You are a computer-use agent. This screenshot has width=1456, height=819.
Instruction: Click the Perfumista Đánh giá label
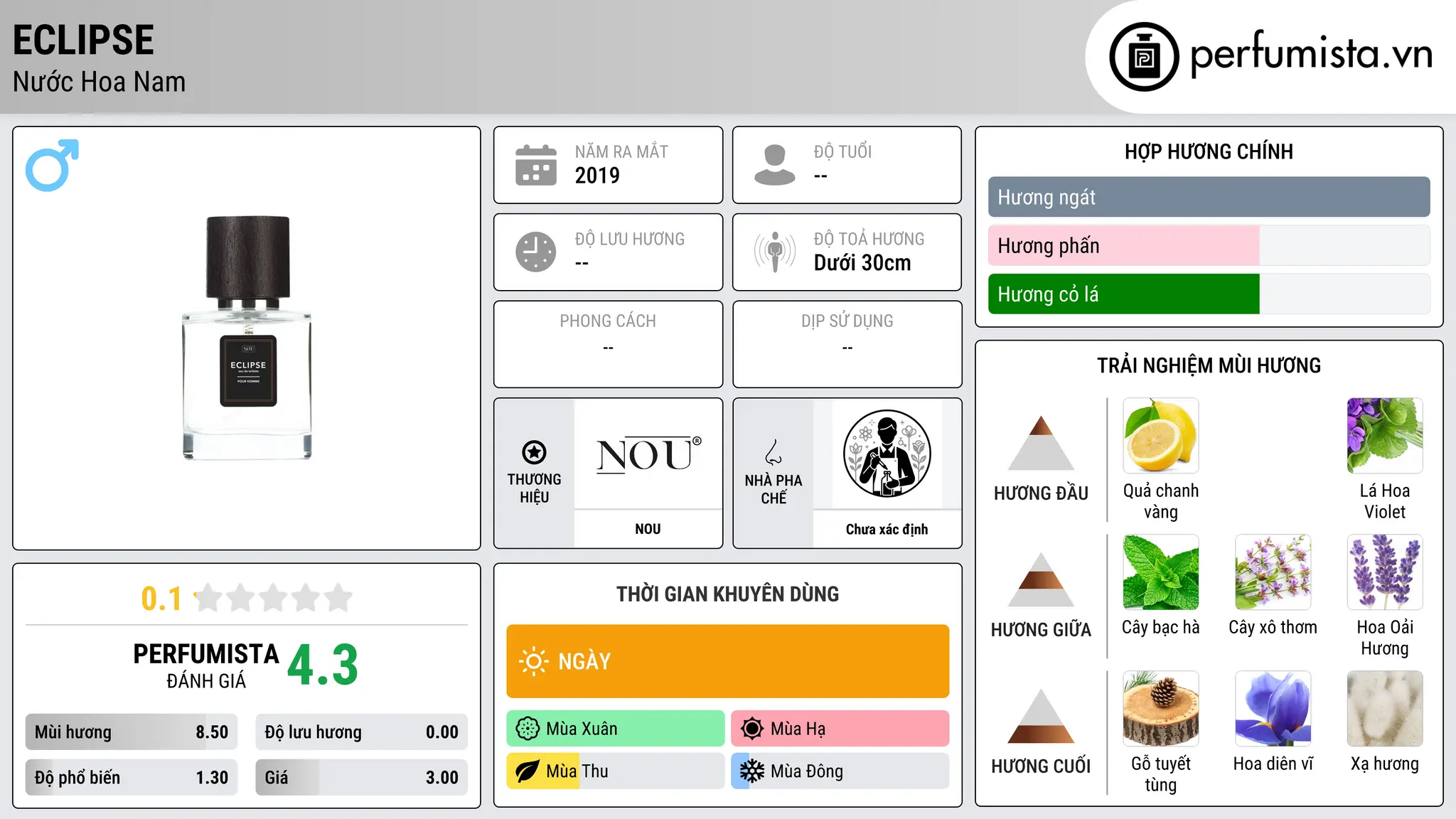pos(206,665)
